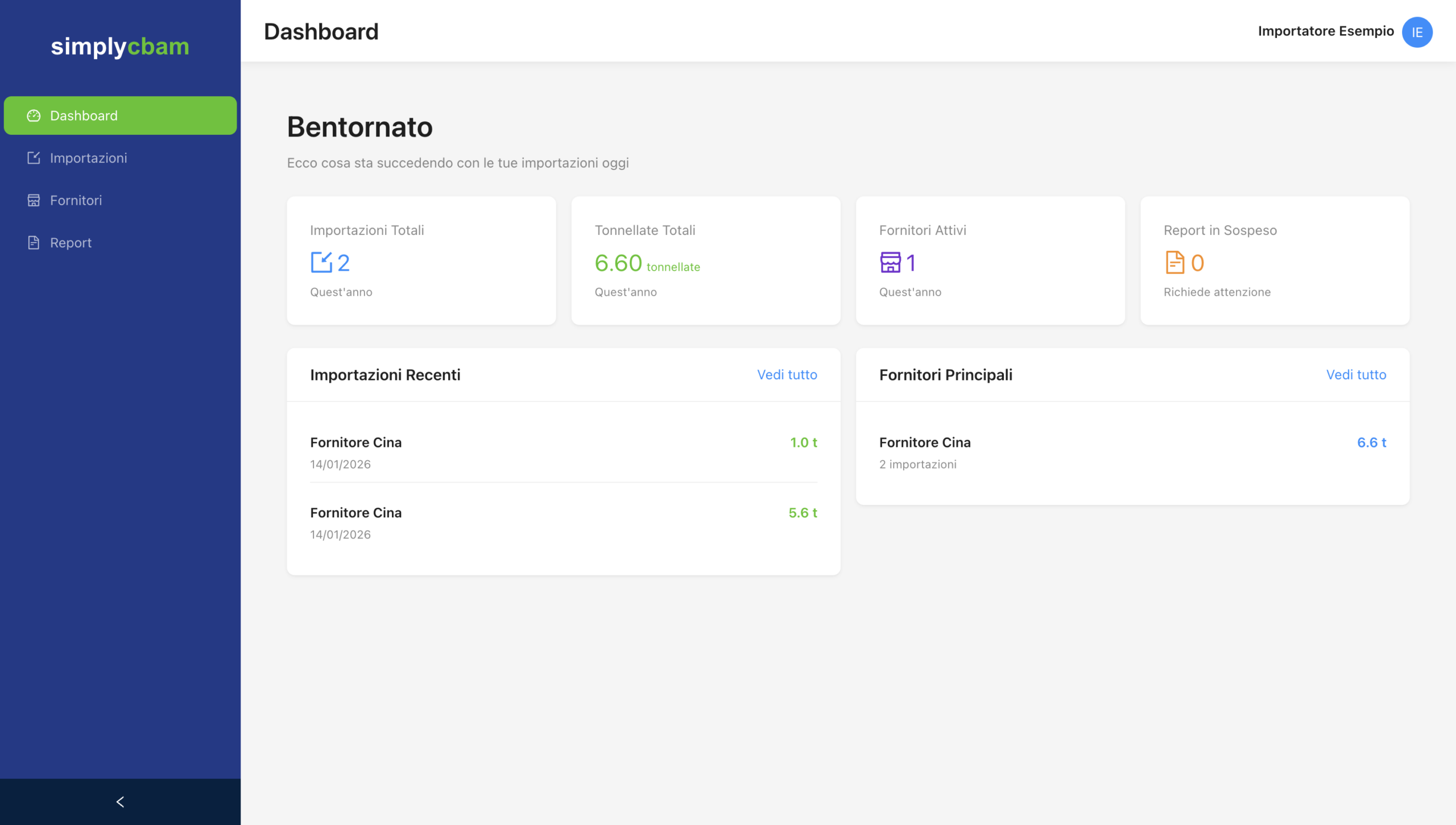Image resolution: width=1456 pixels, height=825 pixels.
Task: Click Vedi tutto in Importazioni Recenti
Action: coord(787,375)
